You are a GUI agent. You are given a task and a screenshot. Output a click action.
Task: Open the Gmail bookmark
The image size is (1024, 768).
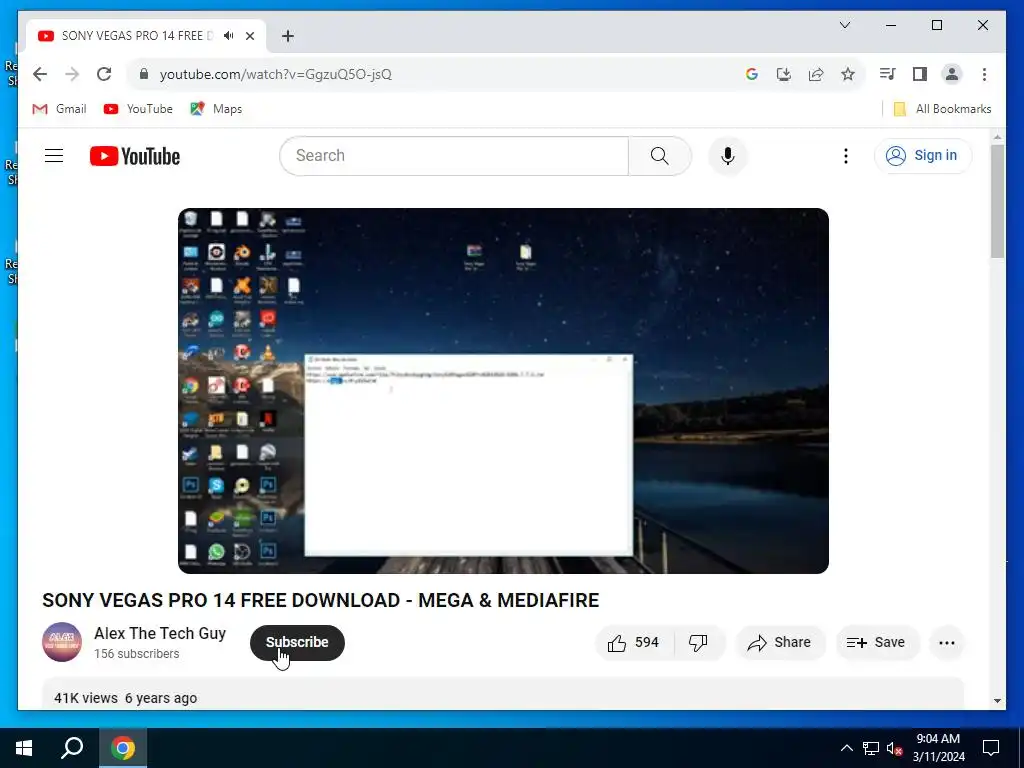pyautogui.click(x=59, y=109)
